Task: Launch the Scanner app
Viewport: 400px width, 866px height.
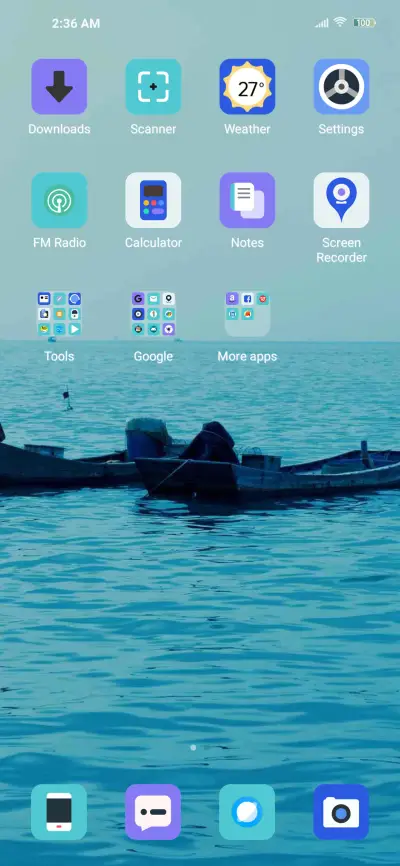Action: pyautogui.click(x=153, y=87)
